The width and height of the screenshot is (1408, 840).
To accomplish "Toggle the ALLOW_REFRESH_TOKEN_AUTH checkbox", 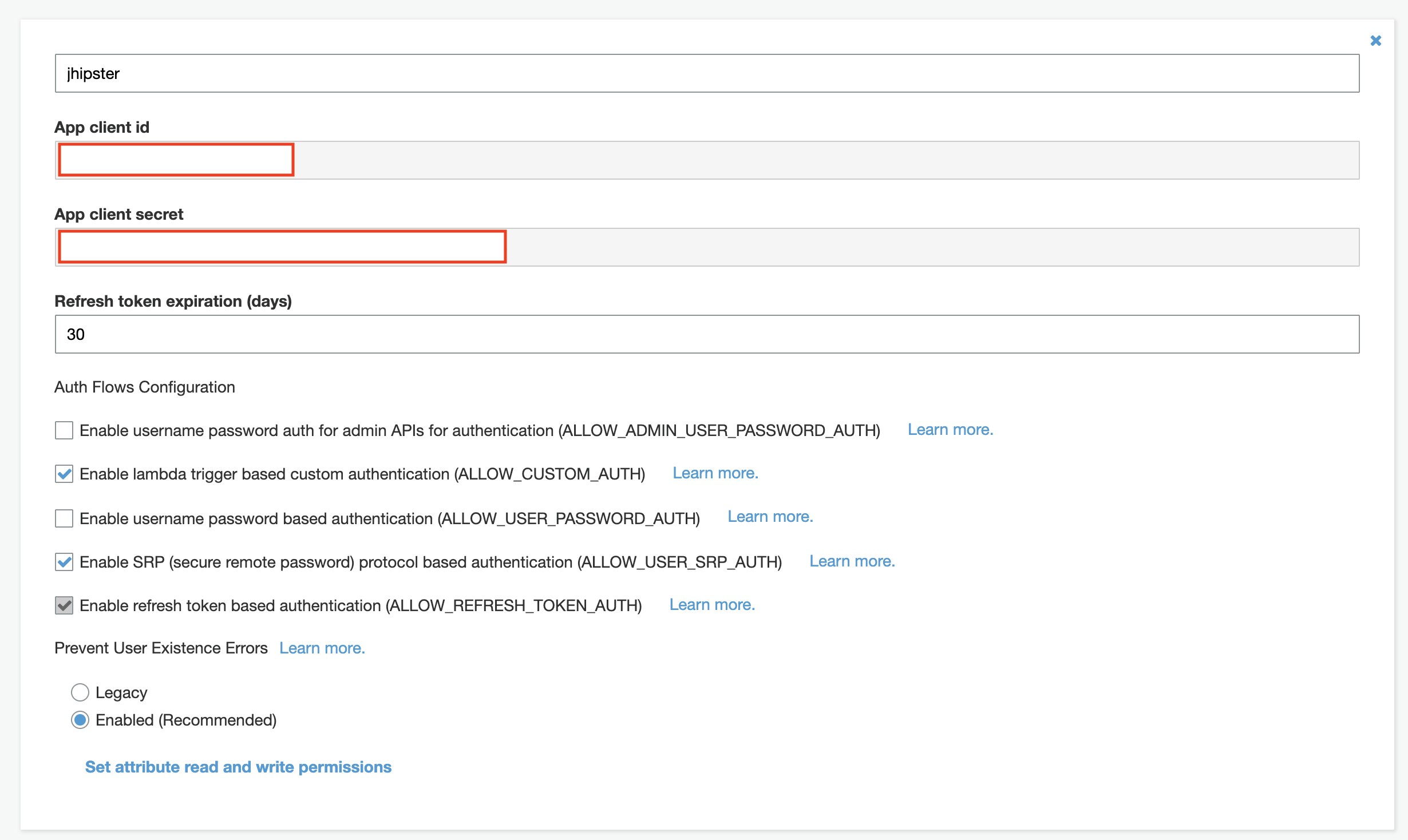I will [64, 605].
